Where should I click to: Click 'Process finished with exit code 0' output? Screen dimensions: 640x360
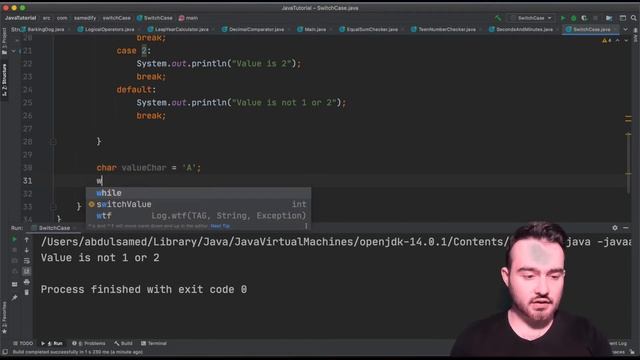(x=144, y=289)
